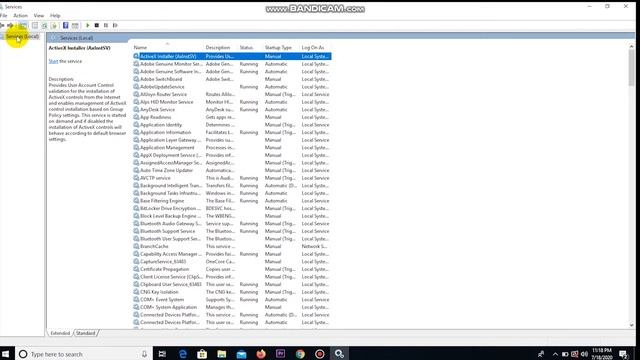This screenshot has width=640, height=360.
Task: Click the Refresh toolbar icon
Action: pyautogui.click(x=44, y=25)
